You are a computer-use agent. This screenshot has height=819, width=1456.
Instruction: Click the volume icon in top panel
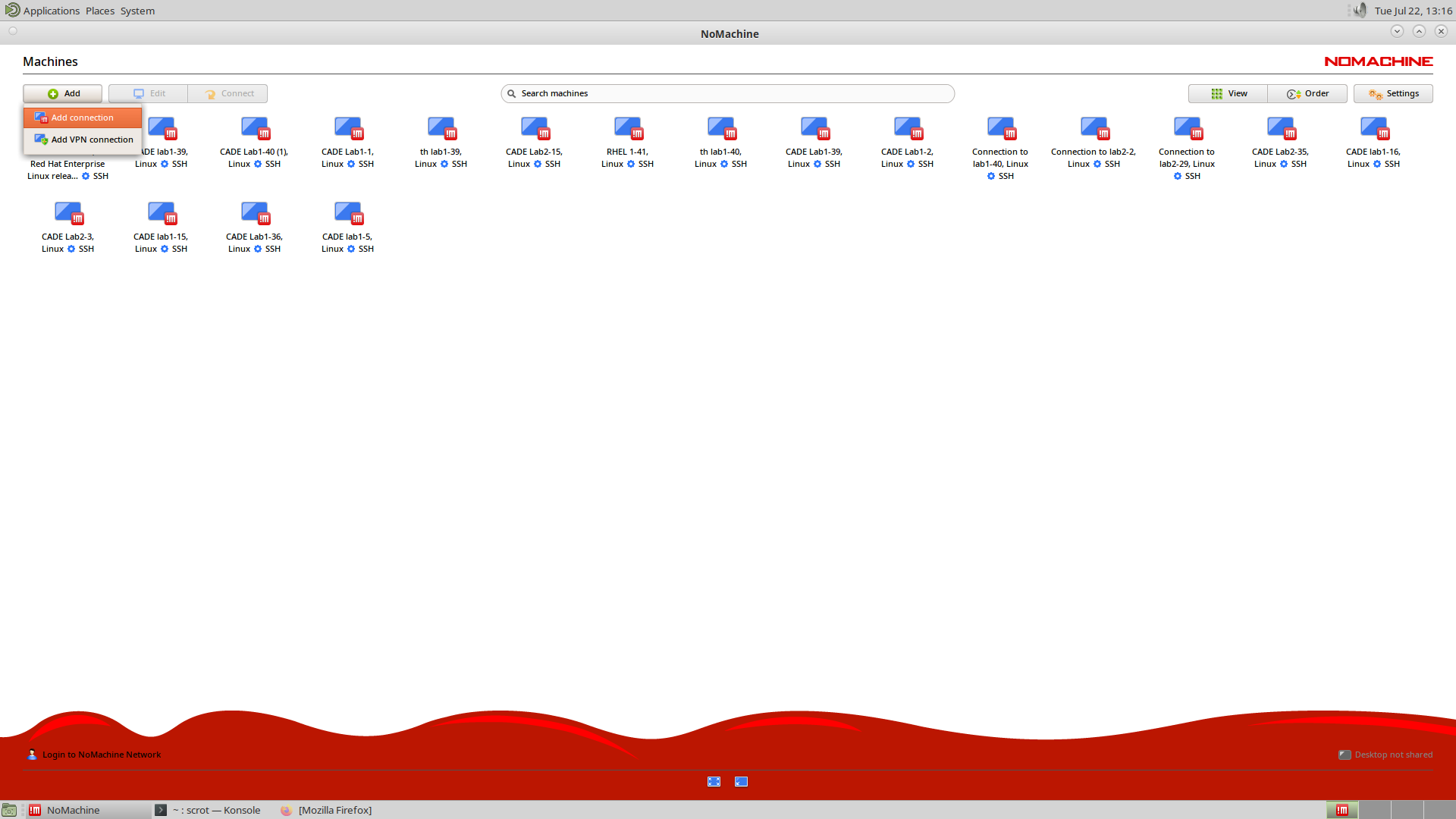tap(1359, 11)
